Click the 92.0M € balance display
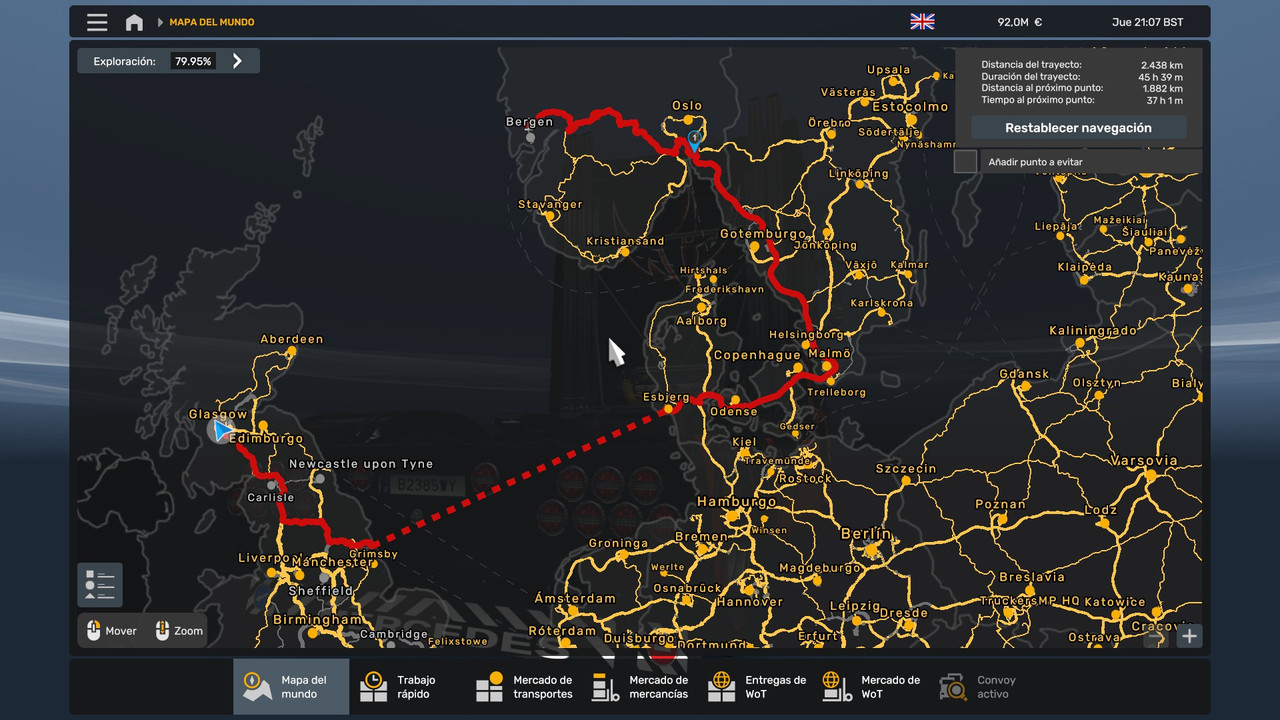 point(1019,22)
